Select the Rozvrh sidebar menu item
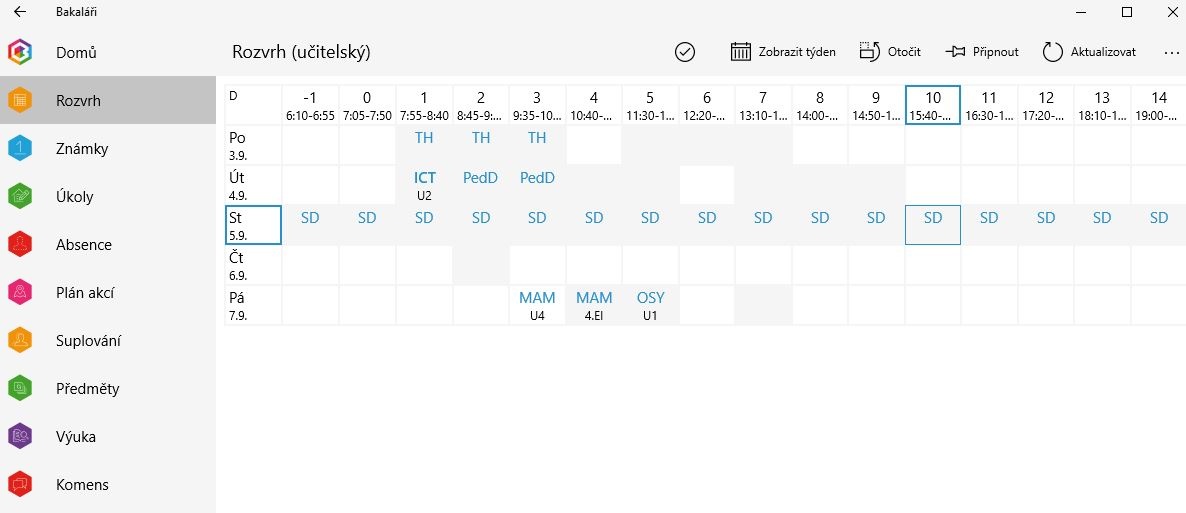 (x=108, y=100)
